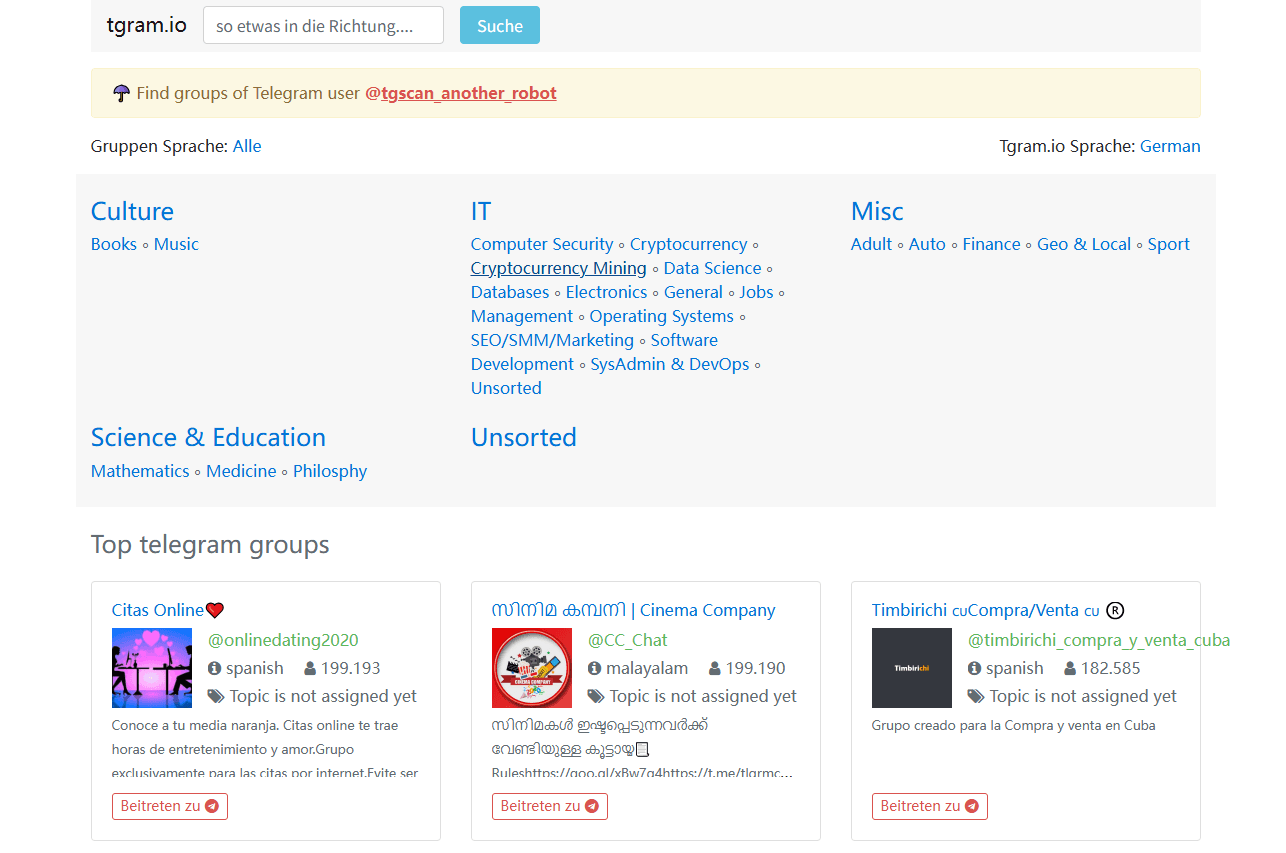Open the Citas Online group thumbnail
This screenshot has height=853, width=1286.
[152, 668]
